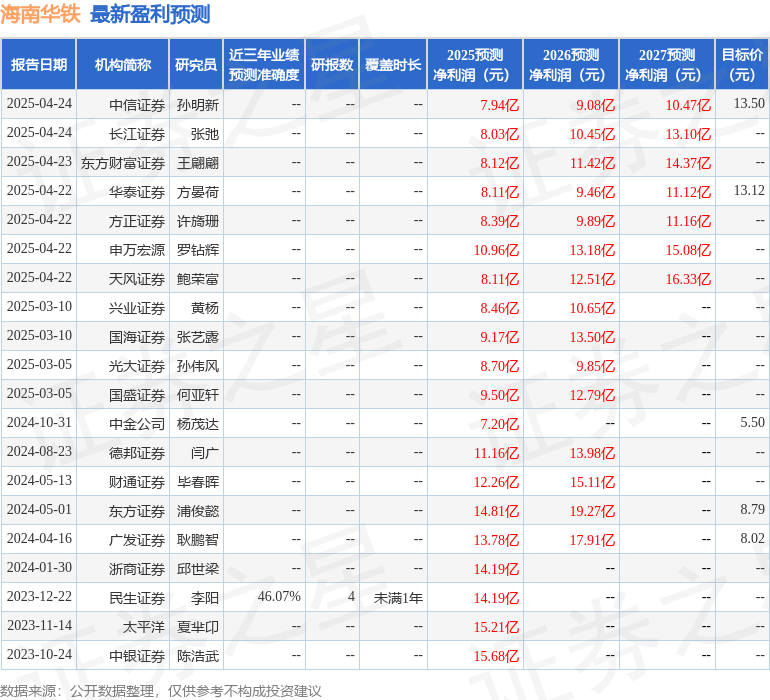Click analyst name 方晏荷
Image resolution: width=770 pixels, height=700 pixels.
198,192
